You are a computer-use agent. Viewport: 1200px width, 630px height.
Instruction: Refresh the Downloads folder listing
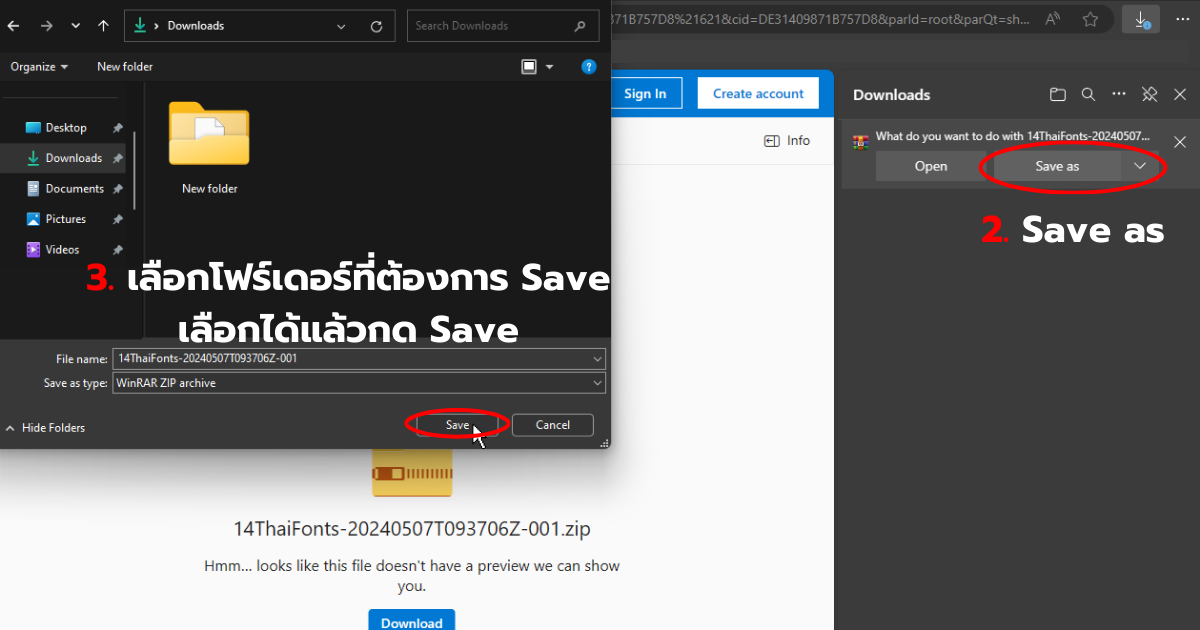tap(376, 26)
